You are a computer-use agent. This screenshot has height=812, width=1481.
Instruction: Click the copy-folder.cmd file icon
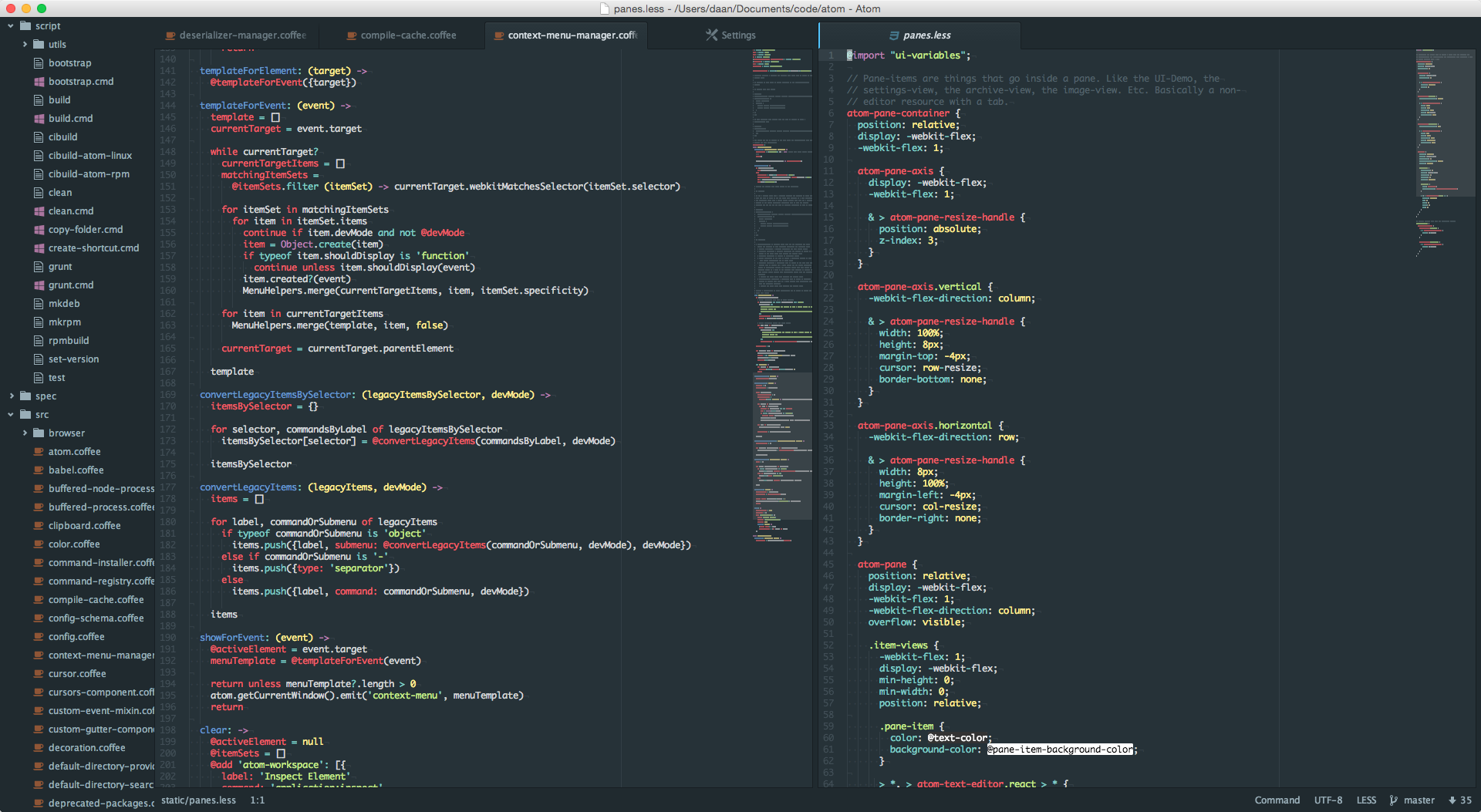39,230
